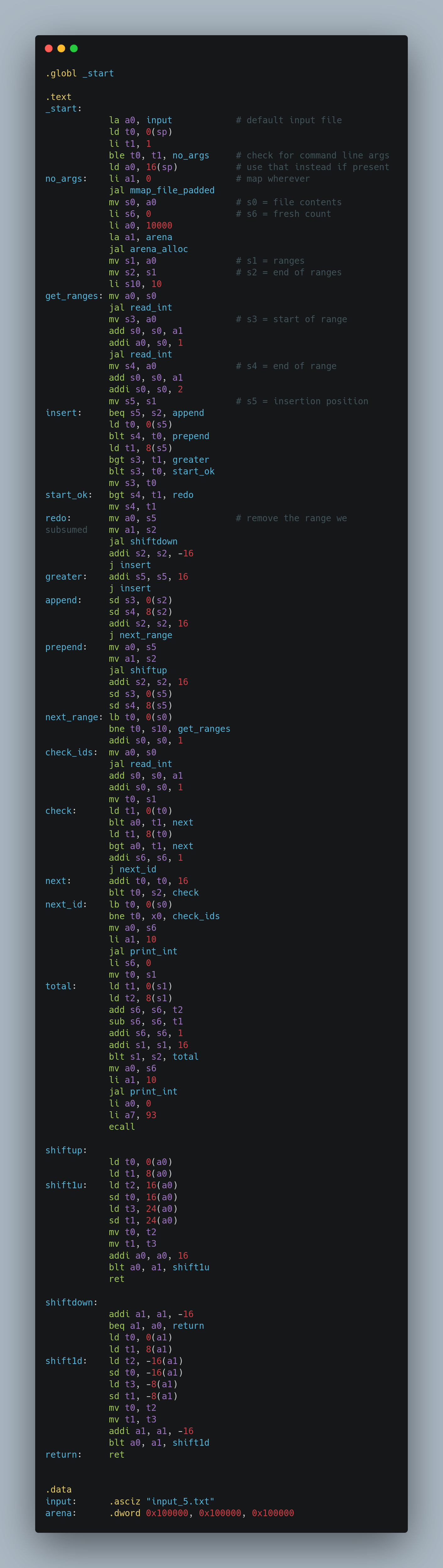Viewport: 443px width, 1568px height.
Task: Select the "j next_range" jump instruction
Action: point(140,635)
